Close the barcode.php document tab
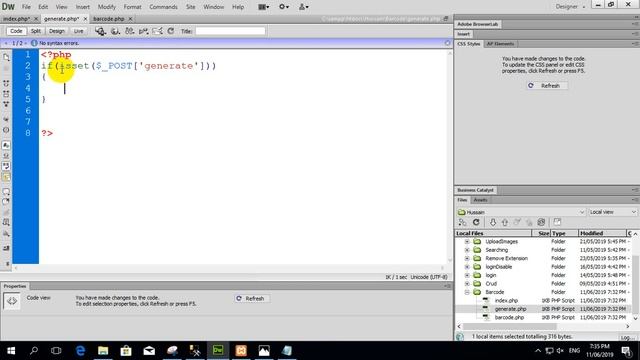Screen dimensions: 640x360 130,19
